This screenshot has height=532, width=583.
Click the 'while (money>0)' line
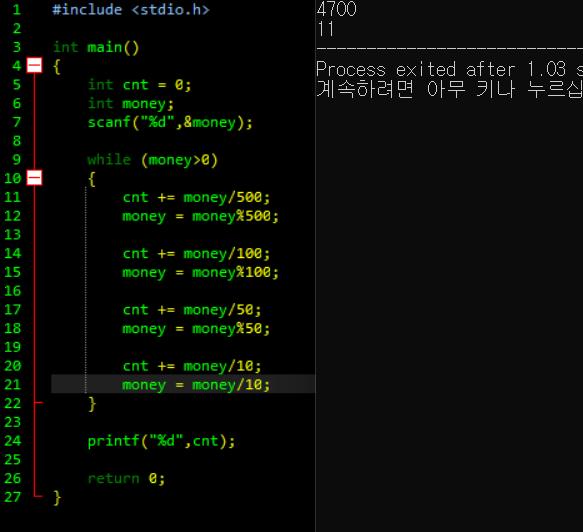point(152,160)
